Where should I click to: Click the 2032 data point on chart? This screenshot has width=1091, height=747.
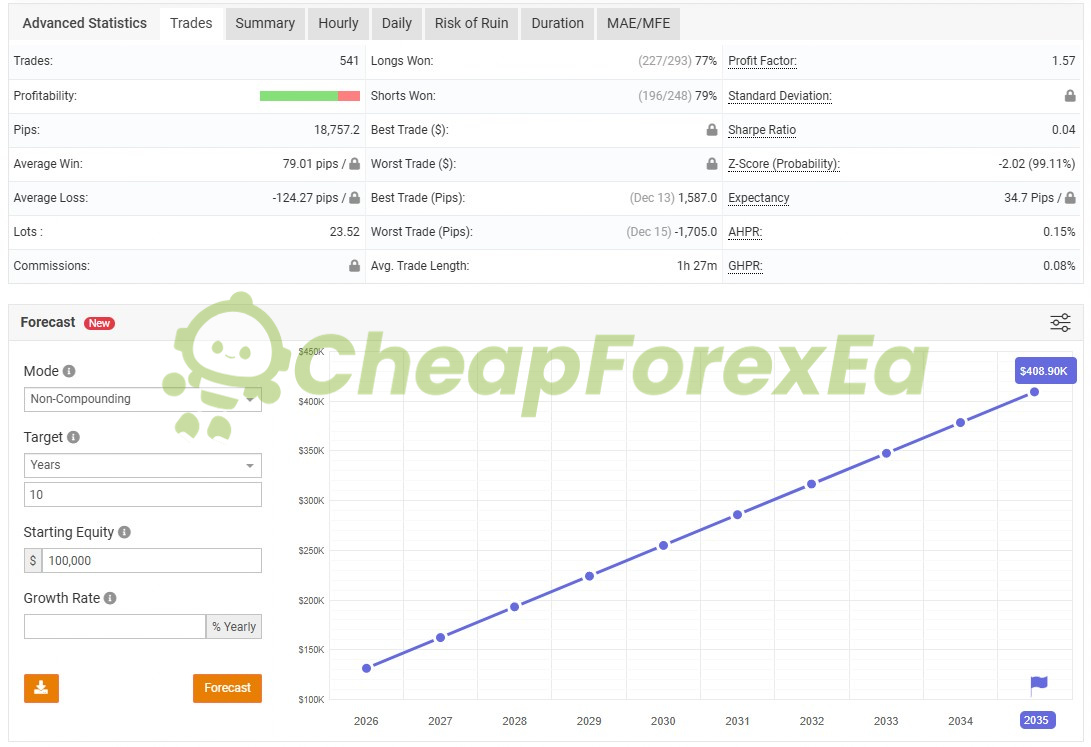(811, 484)
